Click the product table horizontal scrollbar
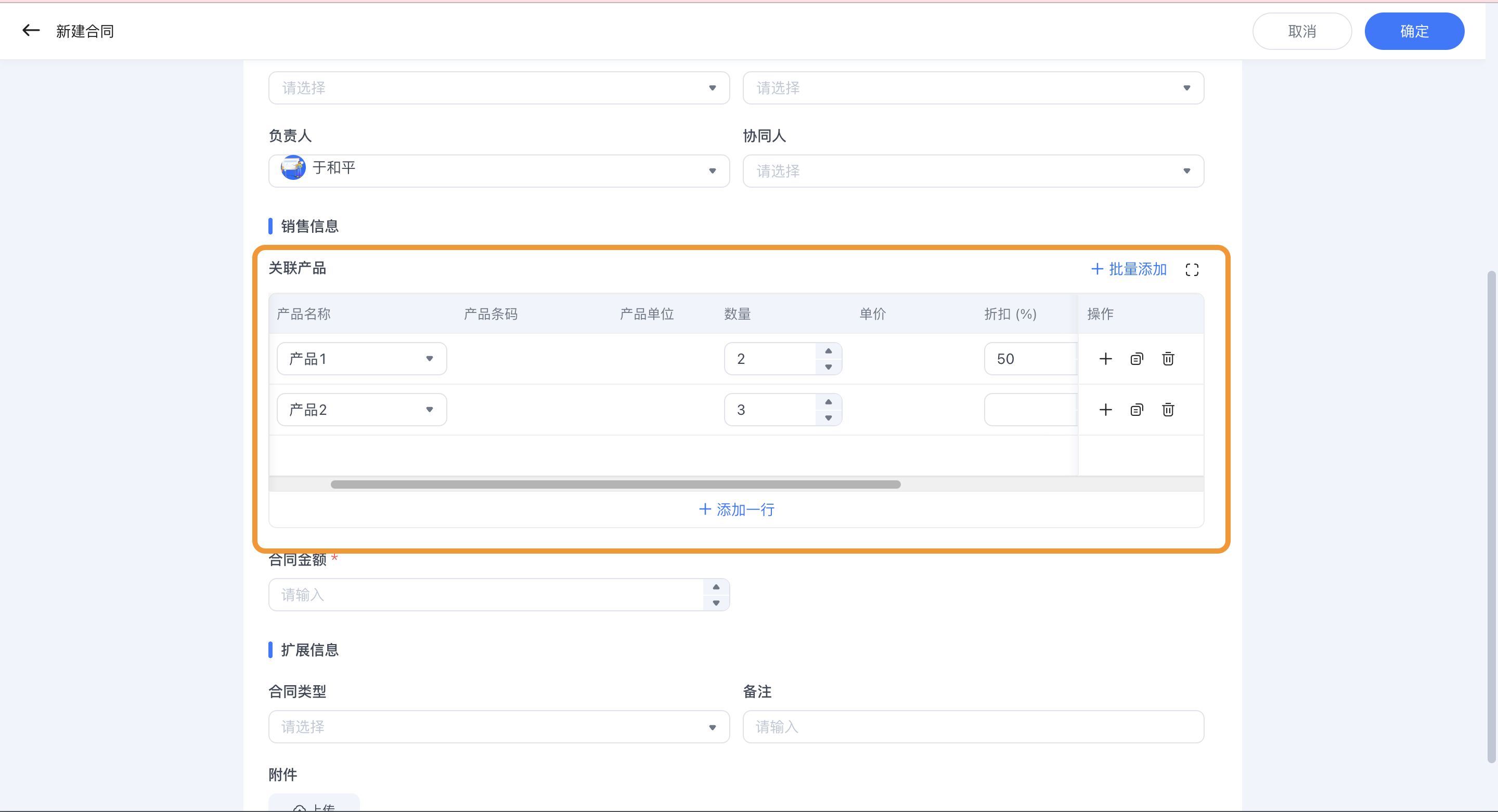The image size is (1498, 812). [x=615, y=484]
